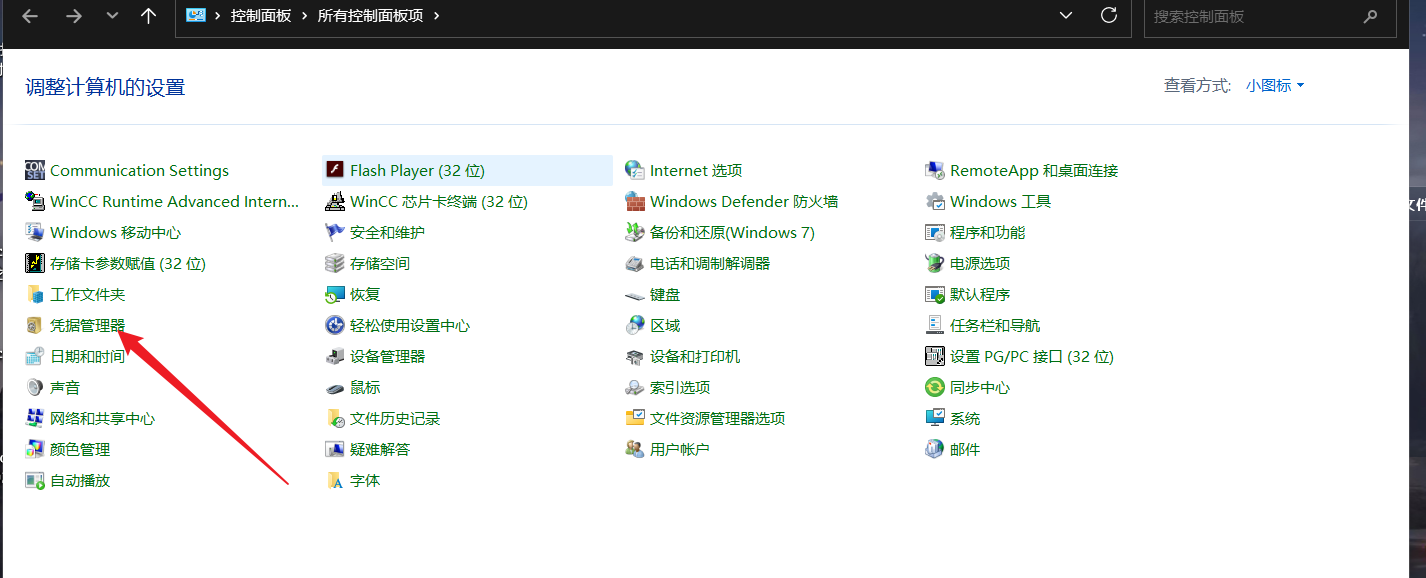
Task: Expand the address bar history dropdown
Action: tap(1066, 16)
